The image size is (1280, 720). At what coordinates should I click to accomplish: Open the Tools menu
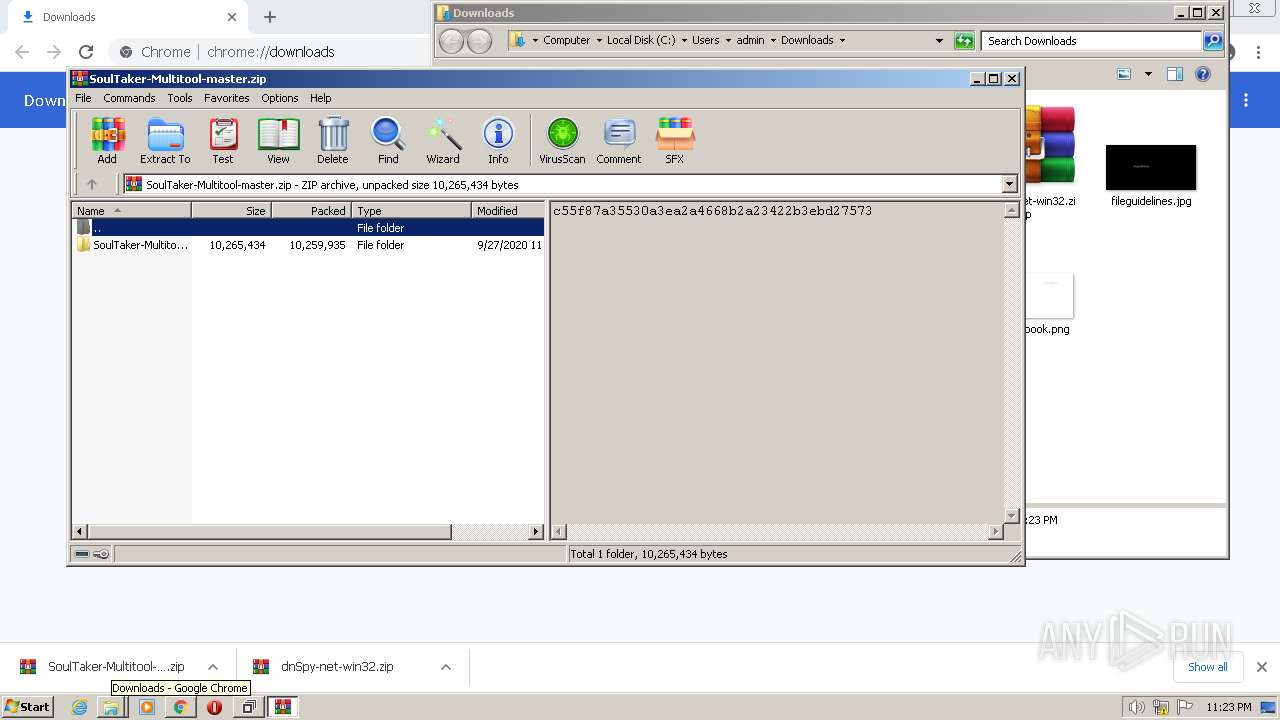180,98
